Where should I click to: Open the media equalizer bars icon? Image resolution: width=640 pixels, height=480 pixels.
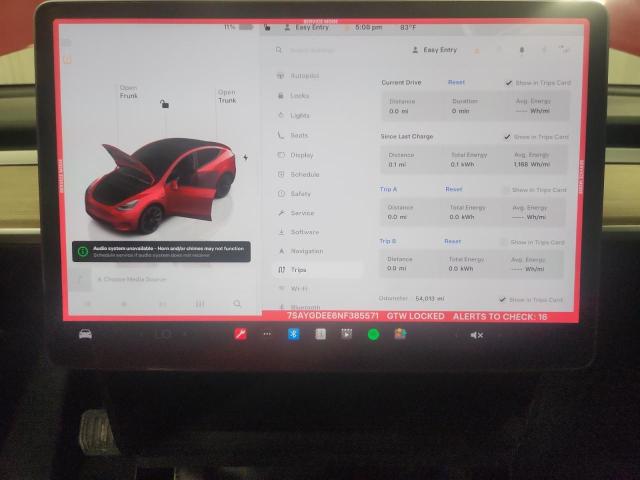200,304
